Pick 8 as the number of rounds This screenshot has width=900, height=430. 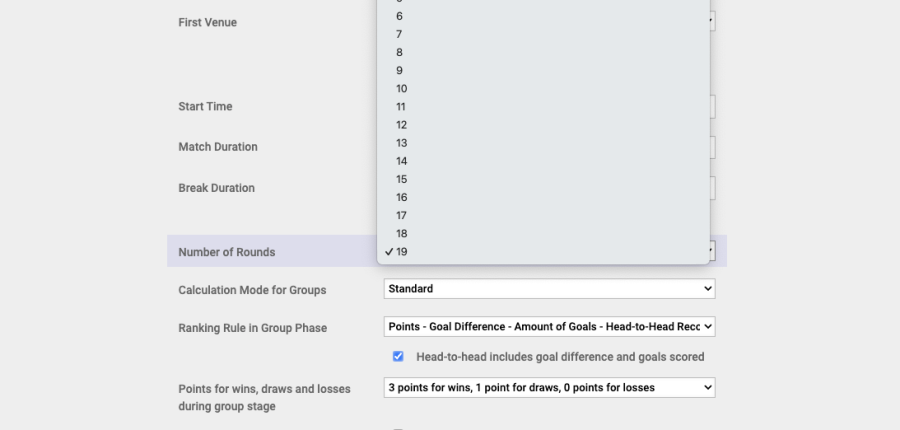(x=400, y=52)
